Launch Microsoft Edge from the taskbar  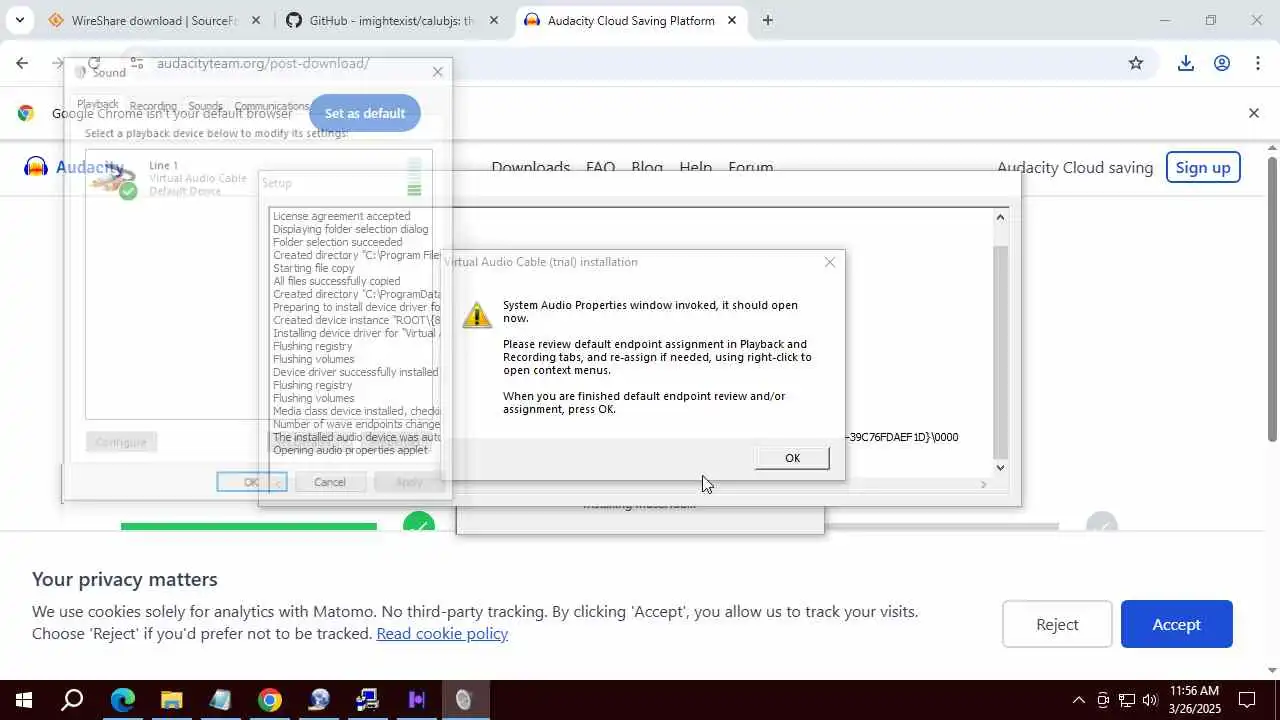pos(122,699)
